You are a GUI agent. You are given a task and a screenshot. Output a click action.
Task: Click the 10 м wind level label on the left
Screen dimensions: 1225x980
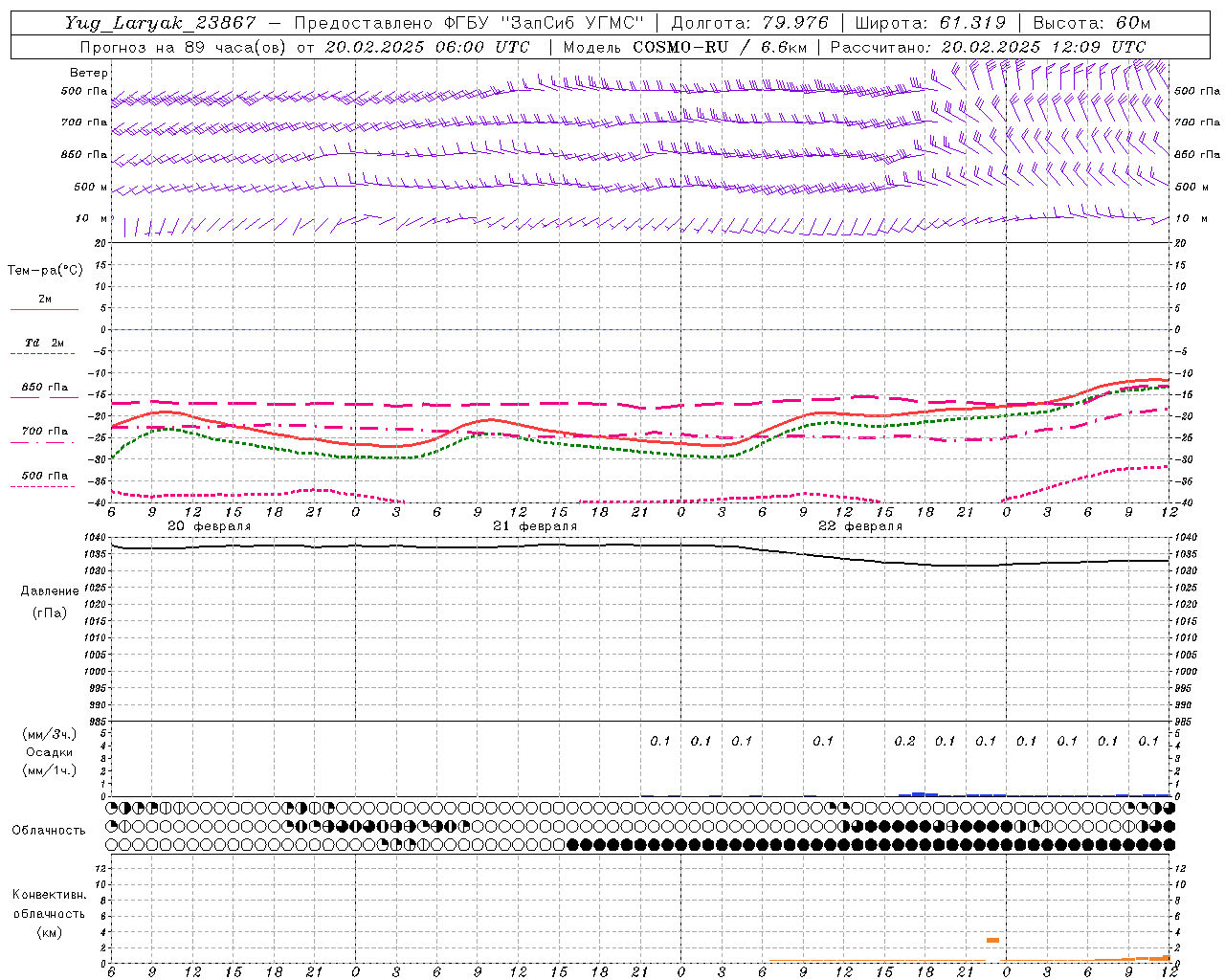[92, 218]
